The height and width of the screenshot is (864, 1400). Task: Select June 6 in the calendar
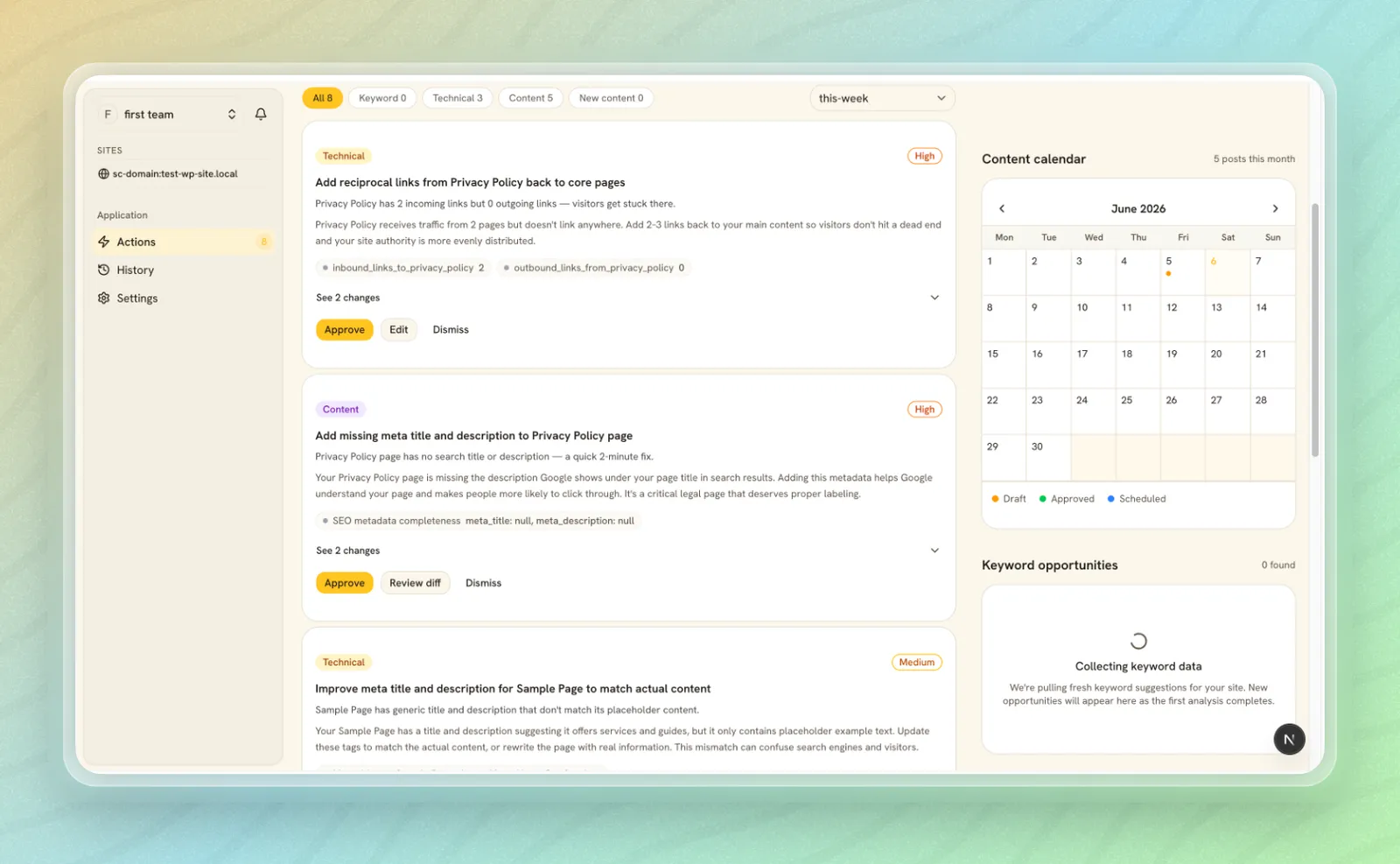coord(1227,271)
